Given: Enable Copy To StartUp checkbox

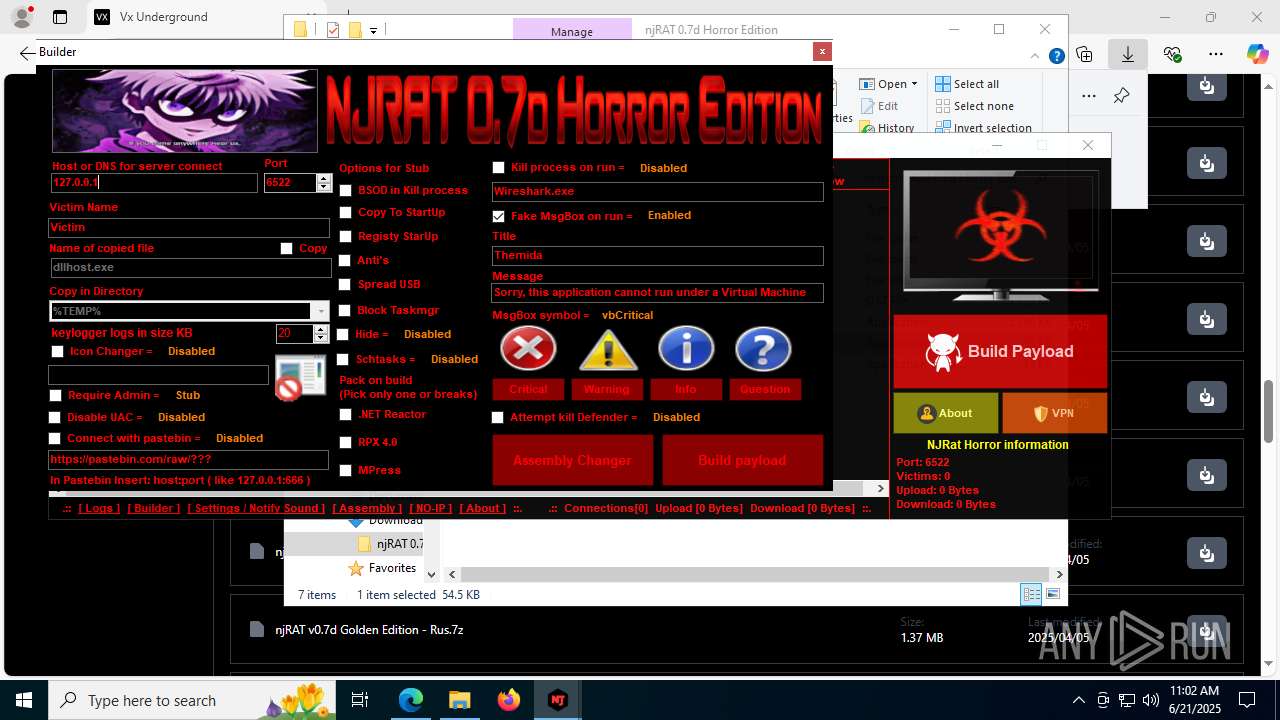Looking at the screenshot, I should coord(345,212).
